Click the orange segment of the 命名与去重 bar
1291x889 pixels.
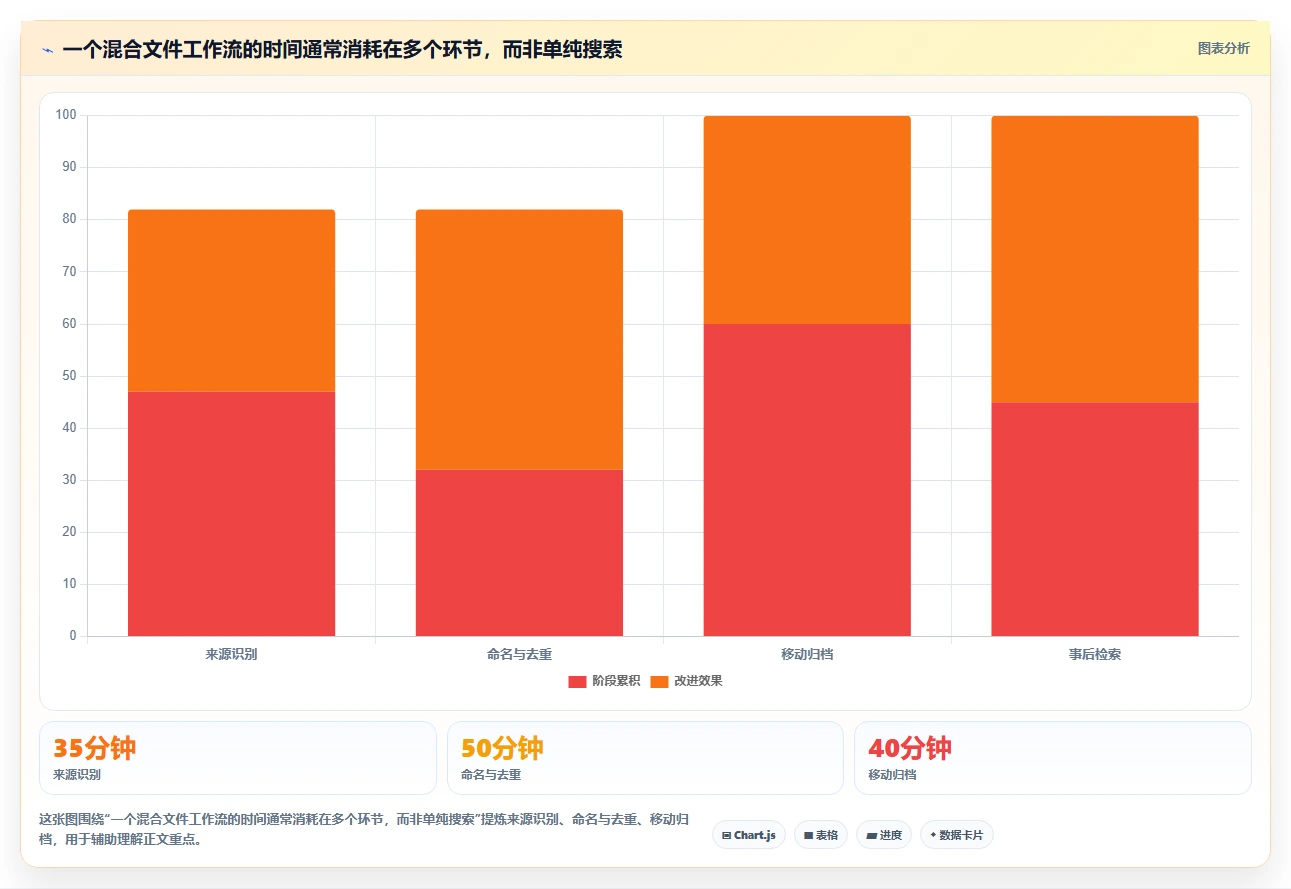pos(519,339)
